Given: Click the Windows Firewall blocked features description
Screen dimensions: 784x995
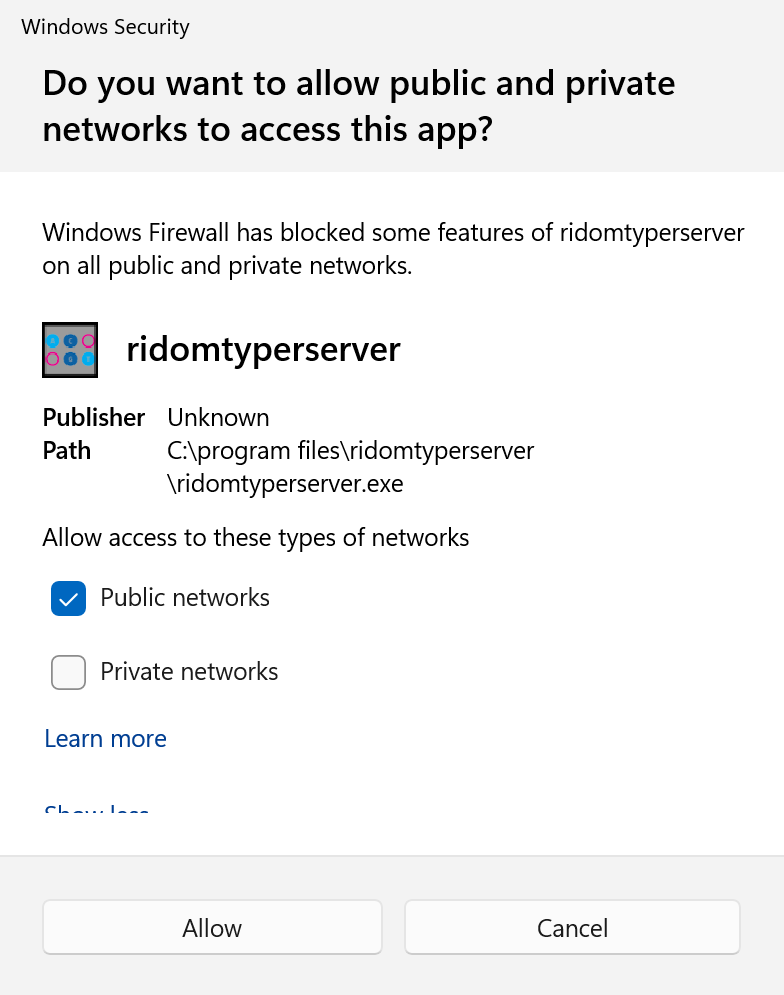Looking at the screenshot, I should tap(393, 233).
